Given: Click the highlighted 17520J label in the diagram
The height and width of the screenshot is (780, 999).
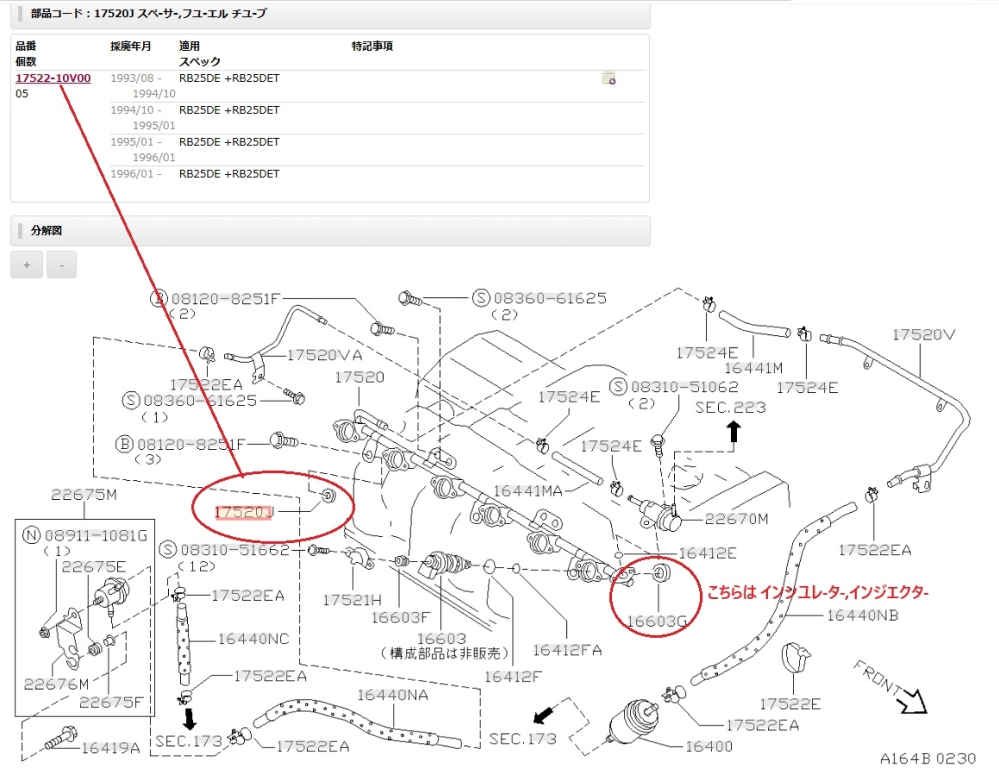Looking at the screenshot, I should click(x=243, y=512).
